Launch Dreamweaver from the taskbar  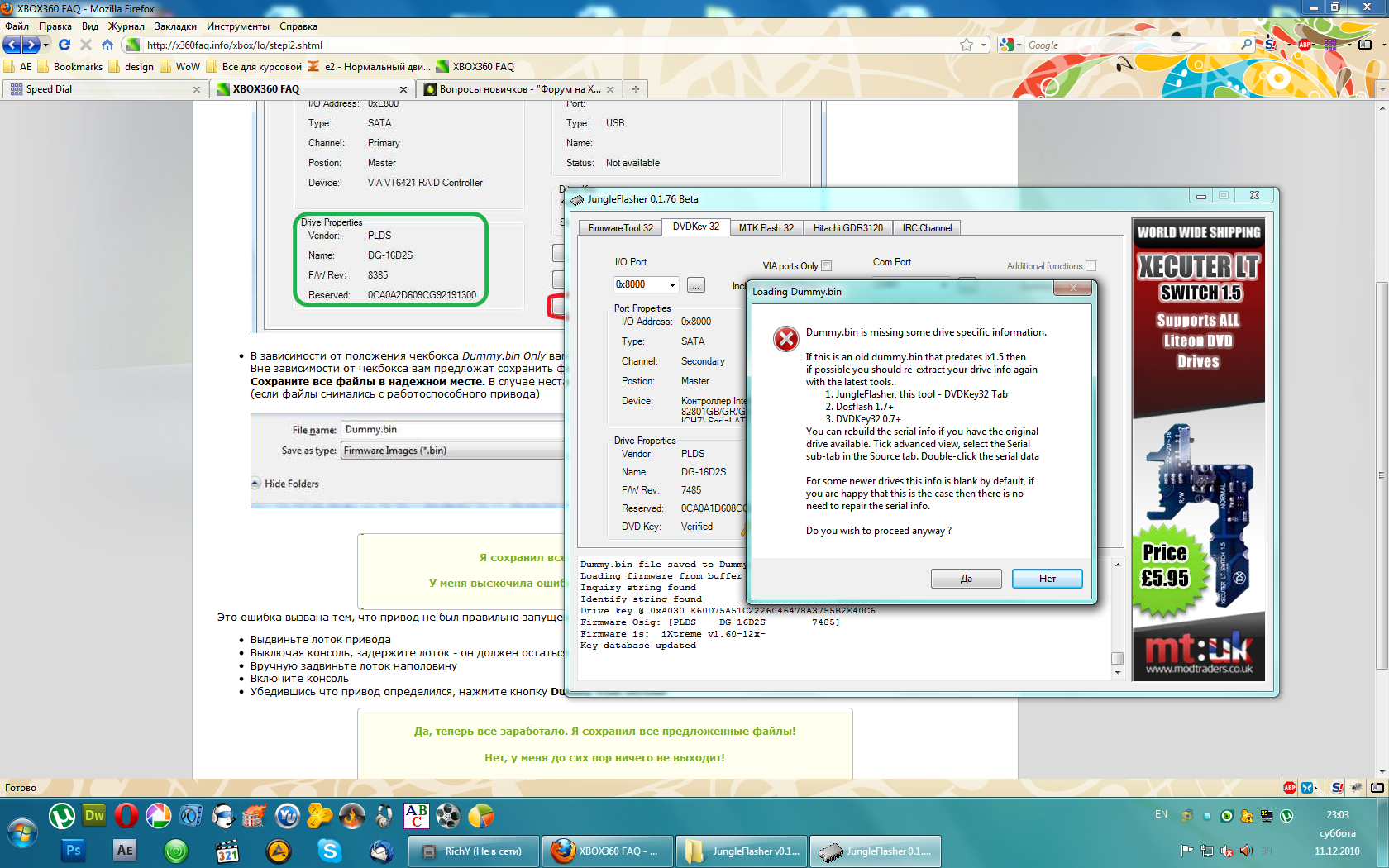coord(94,816)
